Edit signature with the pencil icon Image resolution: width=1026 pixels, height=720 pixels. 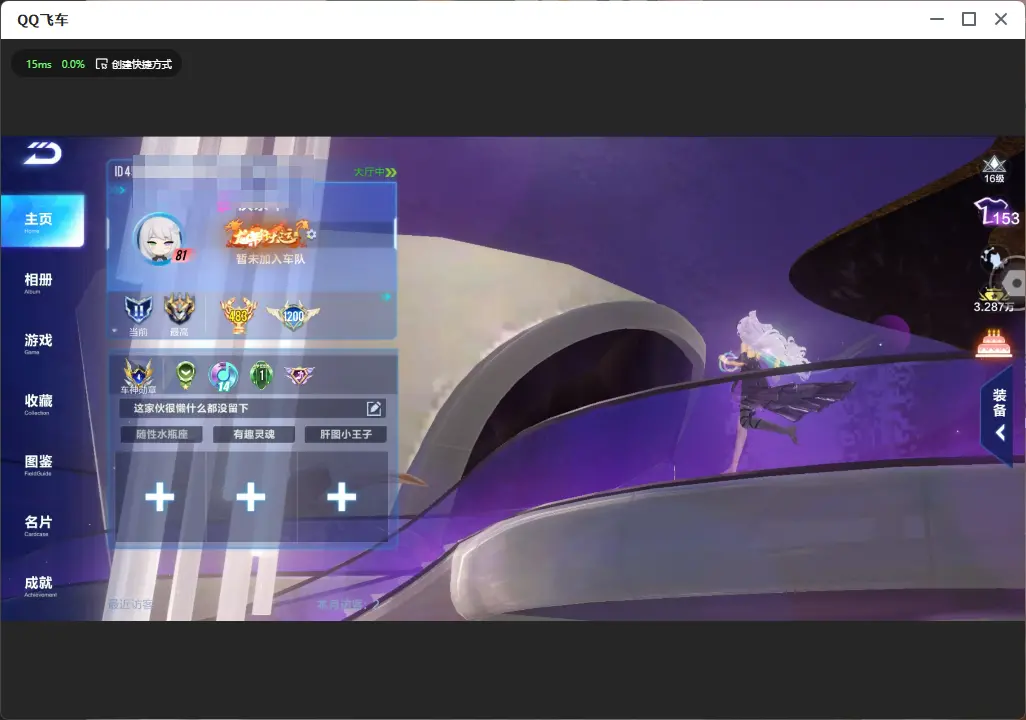click(374, 408)
